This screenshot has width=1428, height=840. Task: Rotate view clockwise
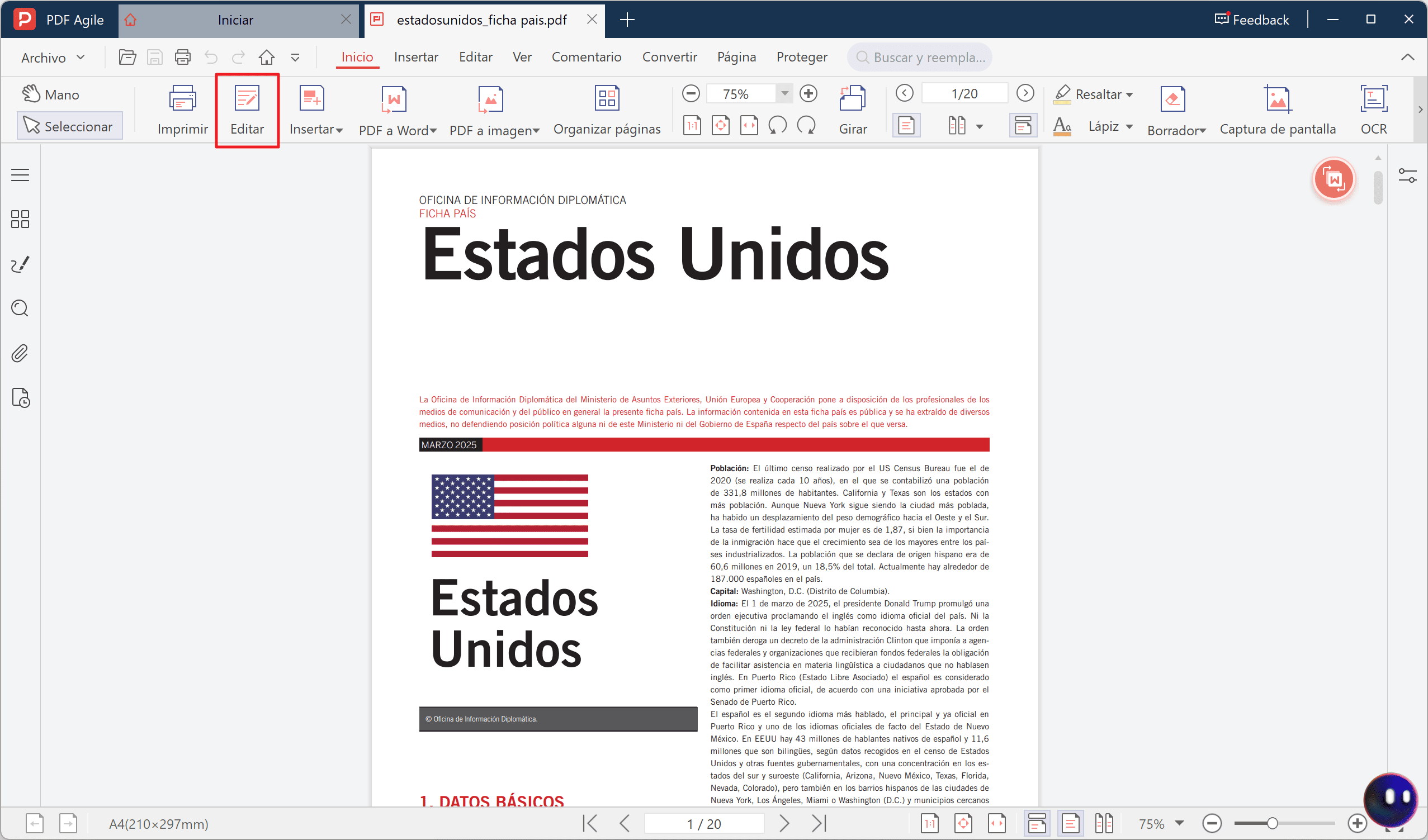806,125
